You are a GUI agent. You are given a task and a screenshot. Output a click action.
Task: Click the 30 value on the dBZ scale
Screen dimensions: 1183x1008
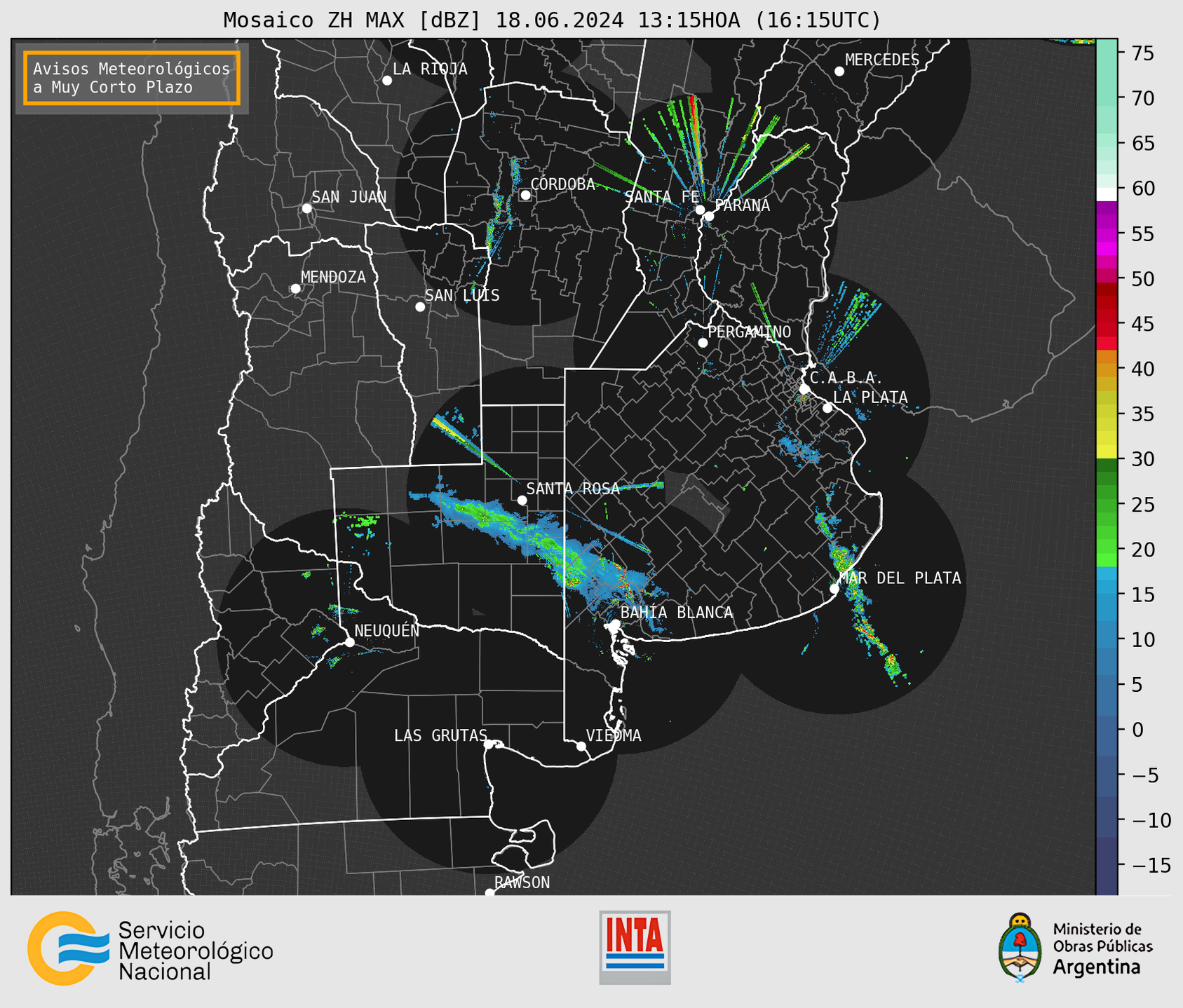1142,459
